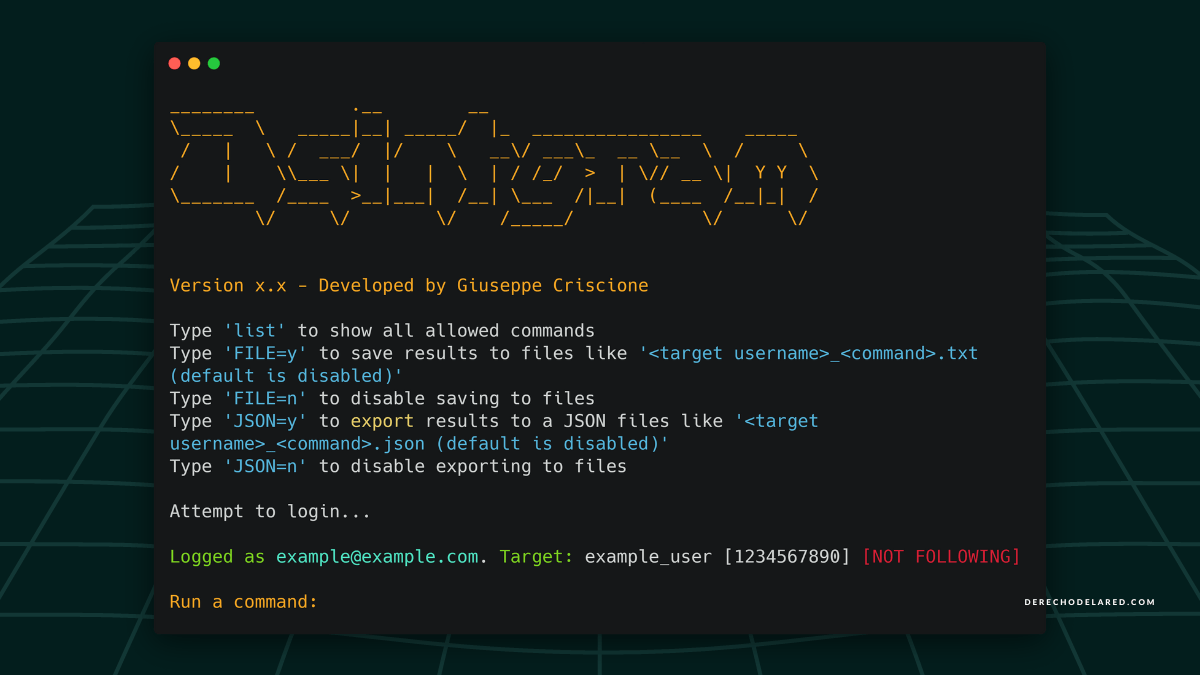Click the yellow highlighted word export

point(382,422)
